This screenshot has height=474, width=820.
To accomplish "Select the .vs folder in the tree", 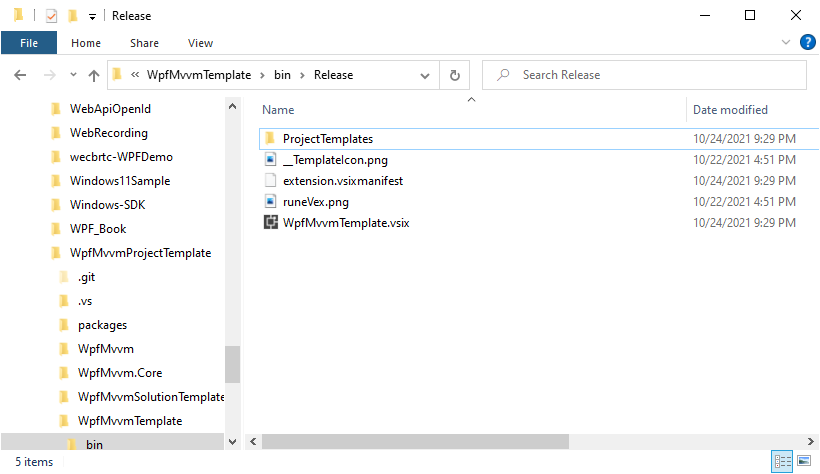I will click(85, 301).
